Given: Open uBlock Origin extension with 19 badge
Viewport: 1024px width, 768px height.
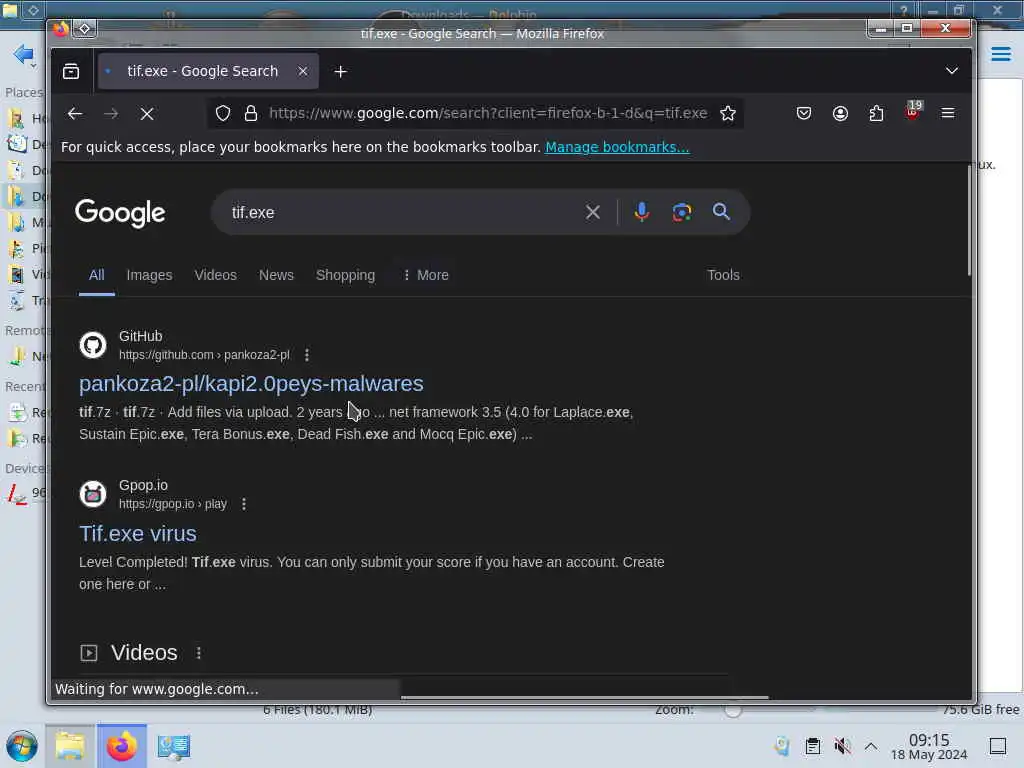Looking at the screenshot, I should point(913,112).
